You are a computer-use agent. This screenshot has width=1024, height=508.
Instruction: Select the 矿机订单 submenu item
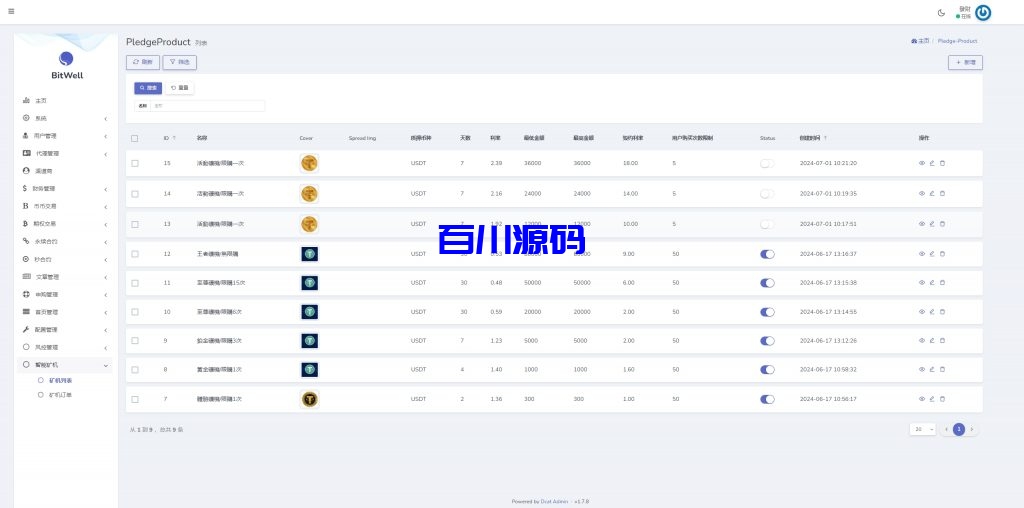click(60, 395)
